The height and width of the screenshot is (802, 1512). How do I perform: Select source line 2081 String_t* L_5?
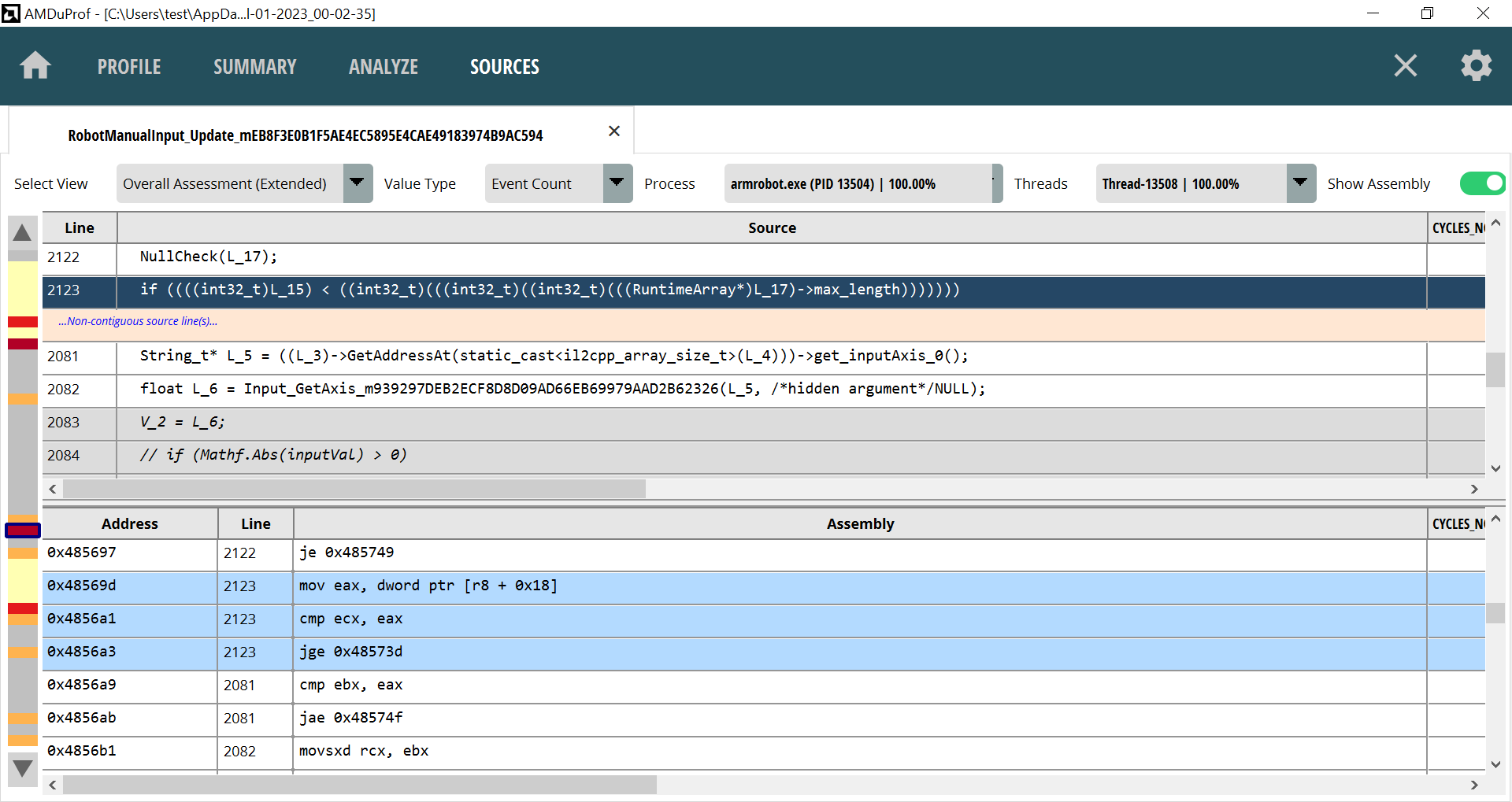tap(764, 357)
